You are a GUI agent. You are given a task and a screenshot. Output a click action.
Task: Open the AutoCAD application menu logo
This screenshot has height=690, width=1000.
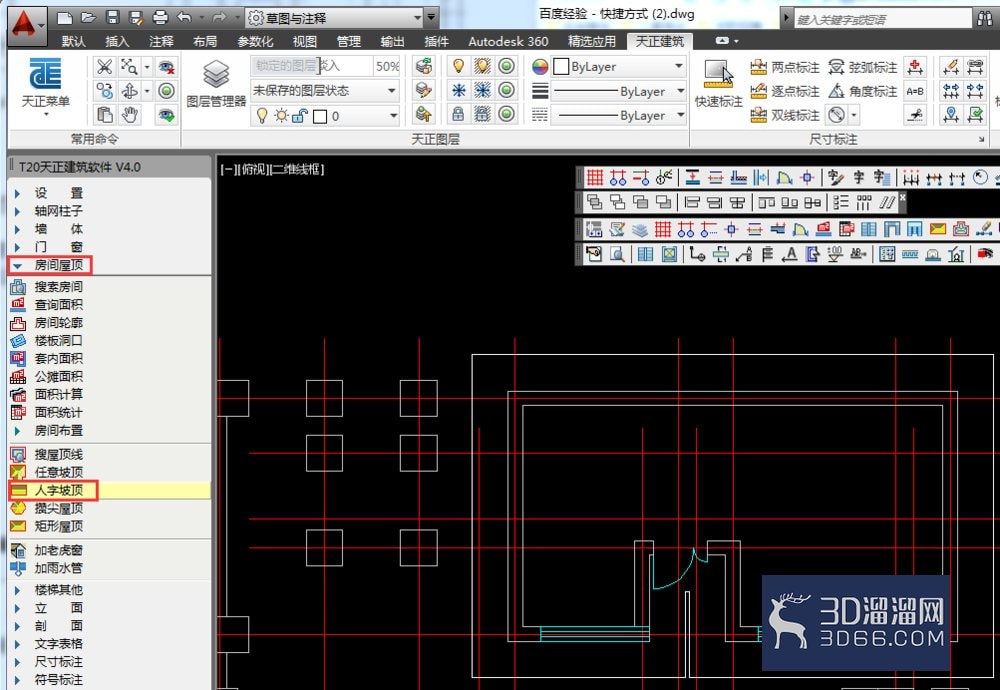(x=24, y=24)
